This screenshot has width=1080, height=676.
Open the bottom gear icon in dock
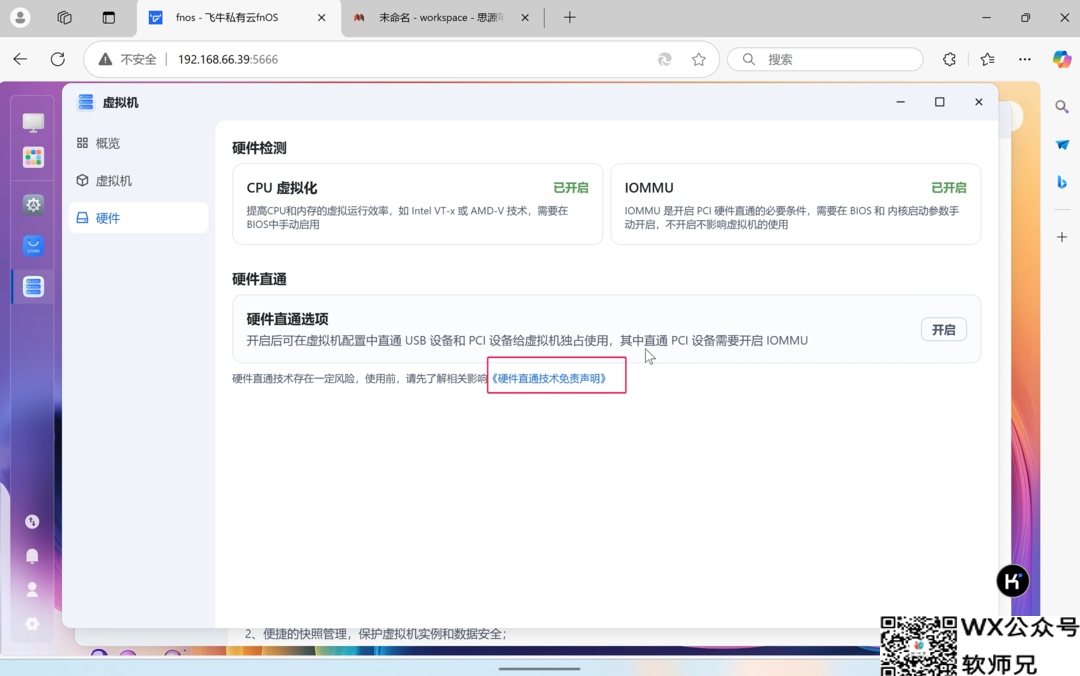tap(32, 624)
